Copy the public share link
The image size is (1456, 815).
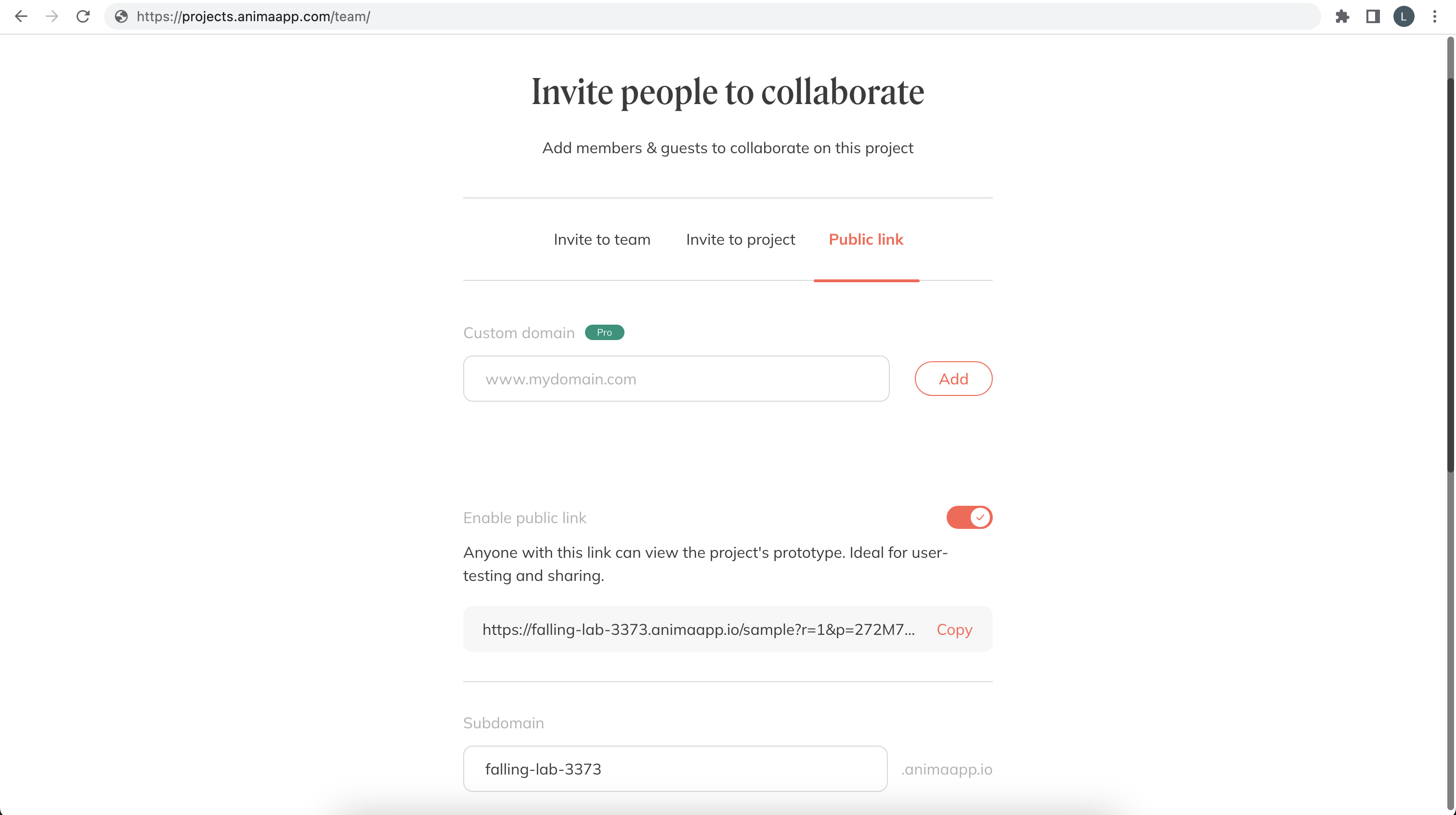[x=954, y=629]
